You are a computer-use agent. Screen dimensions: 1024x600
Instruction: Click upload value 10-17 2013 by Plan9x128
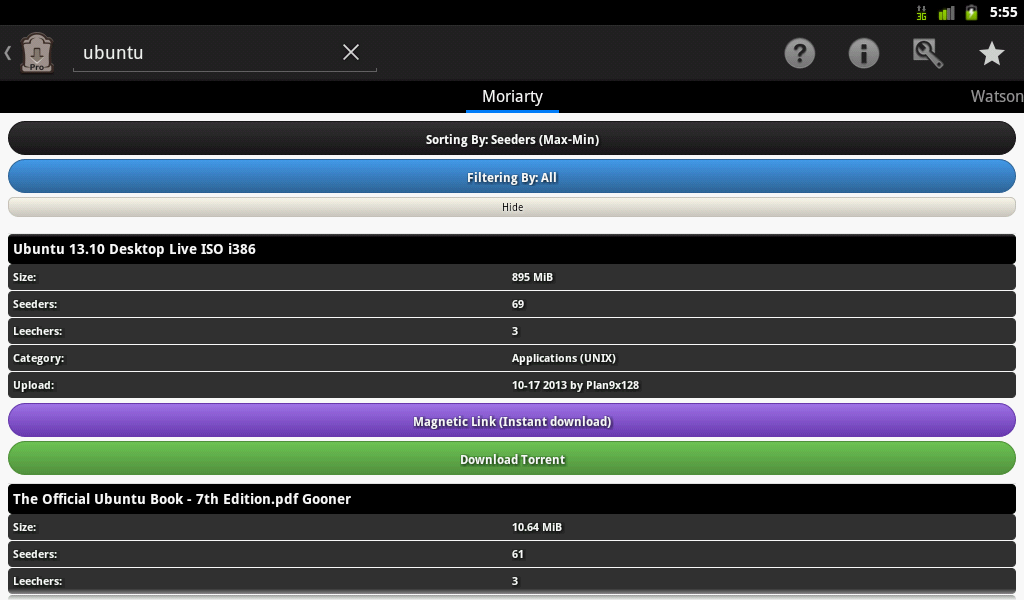575,385
